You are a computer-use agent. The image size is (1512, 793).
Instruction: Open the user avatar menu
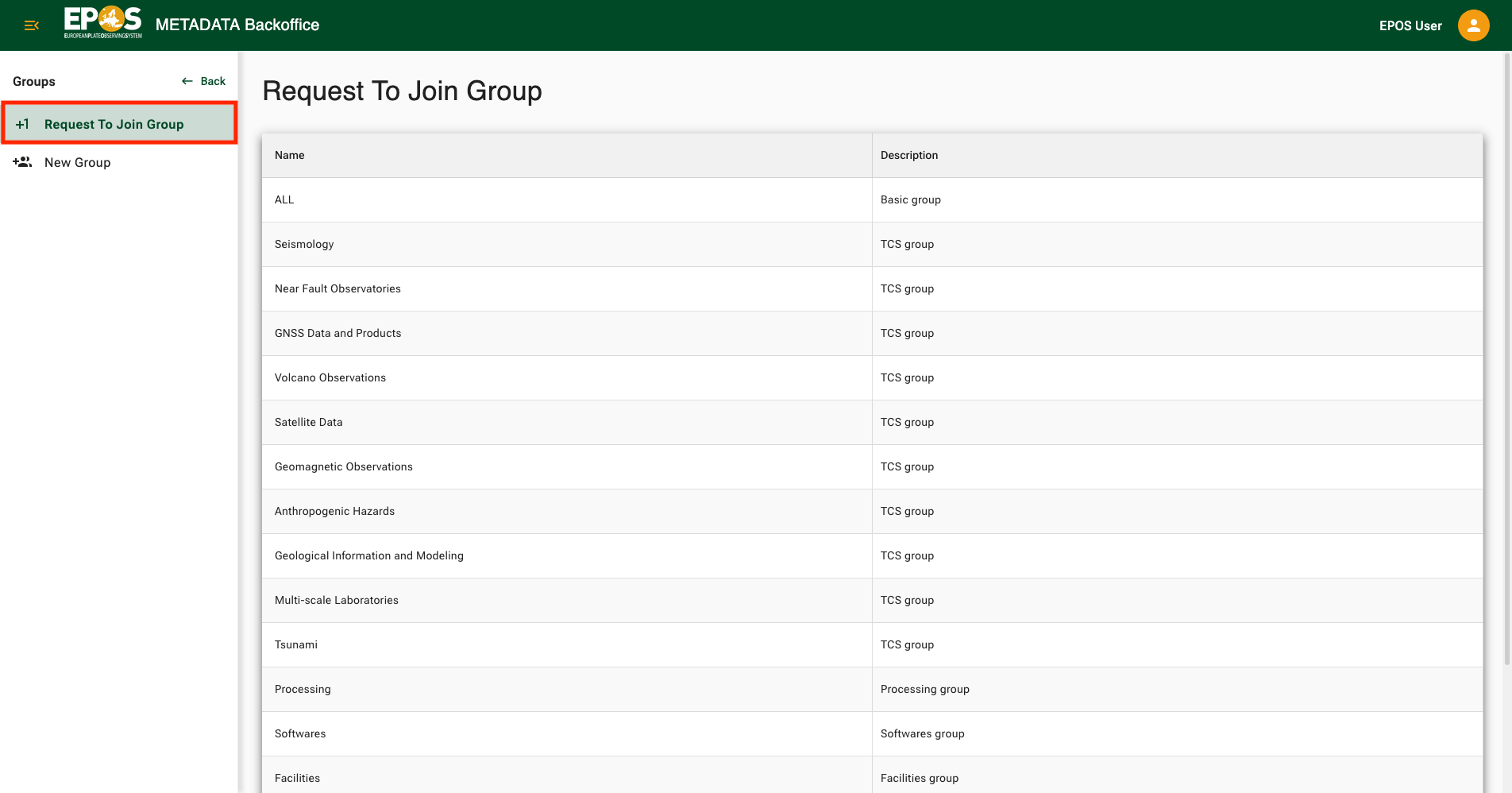point(1473,25)
